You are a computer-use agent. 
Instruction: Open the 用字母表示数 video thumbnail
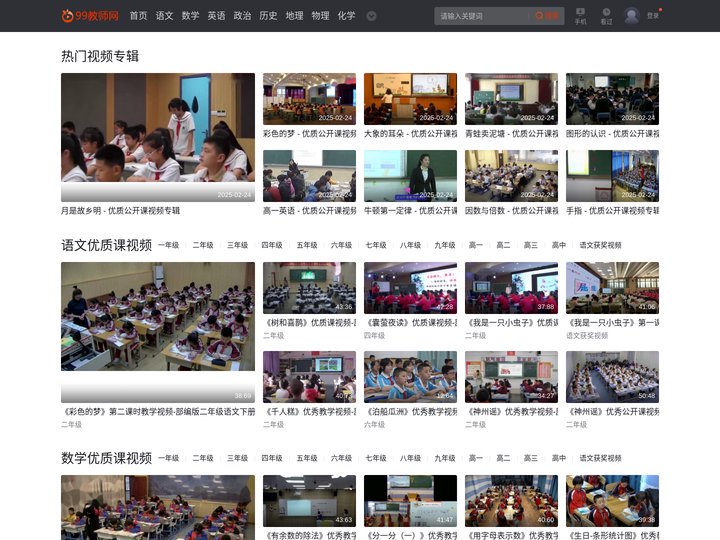pos(512,501)
